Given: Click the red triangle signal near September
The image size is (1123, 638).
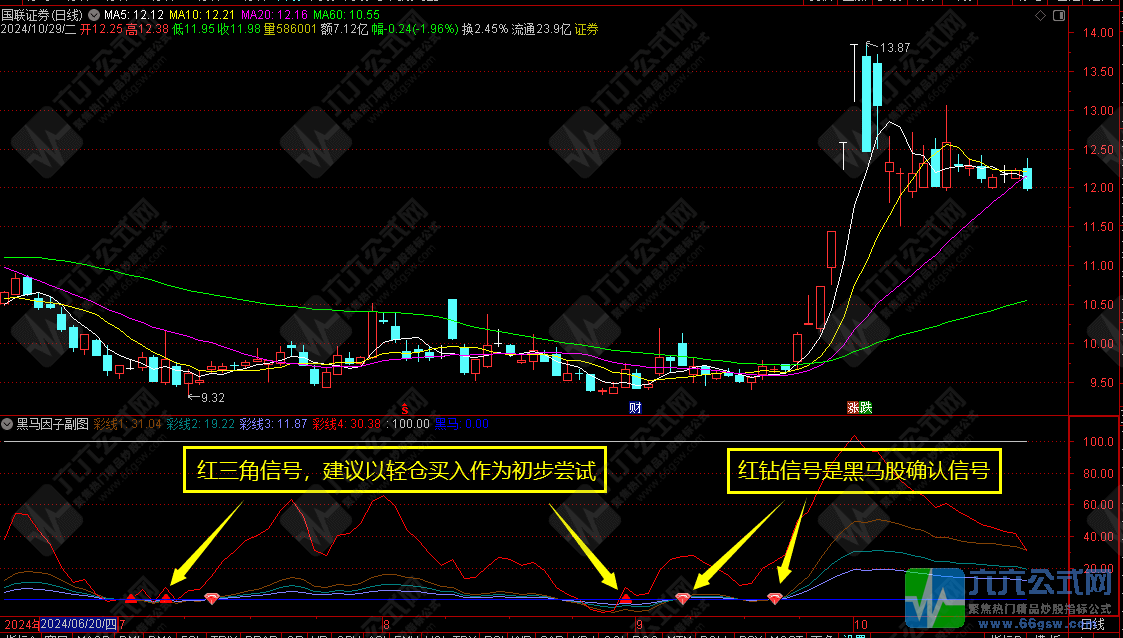Looking at the screenshot, I should click(625, 598).
